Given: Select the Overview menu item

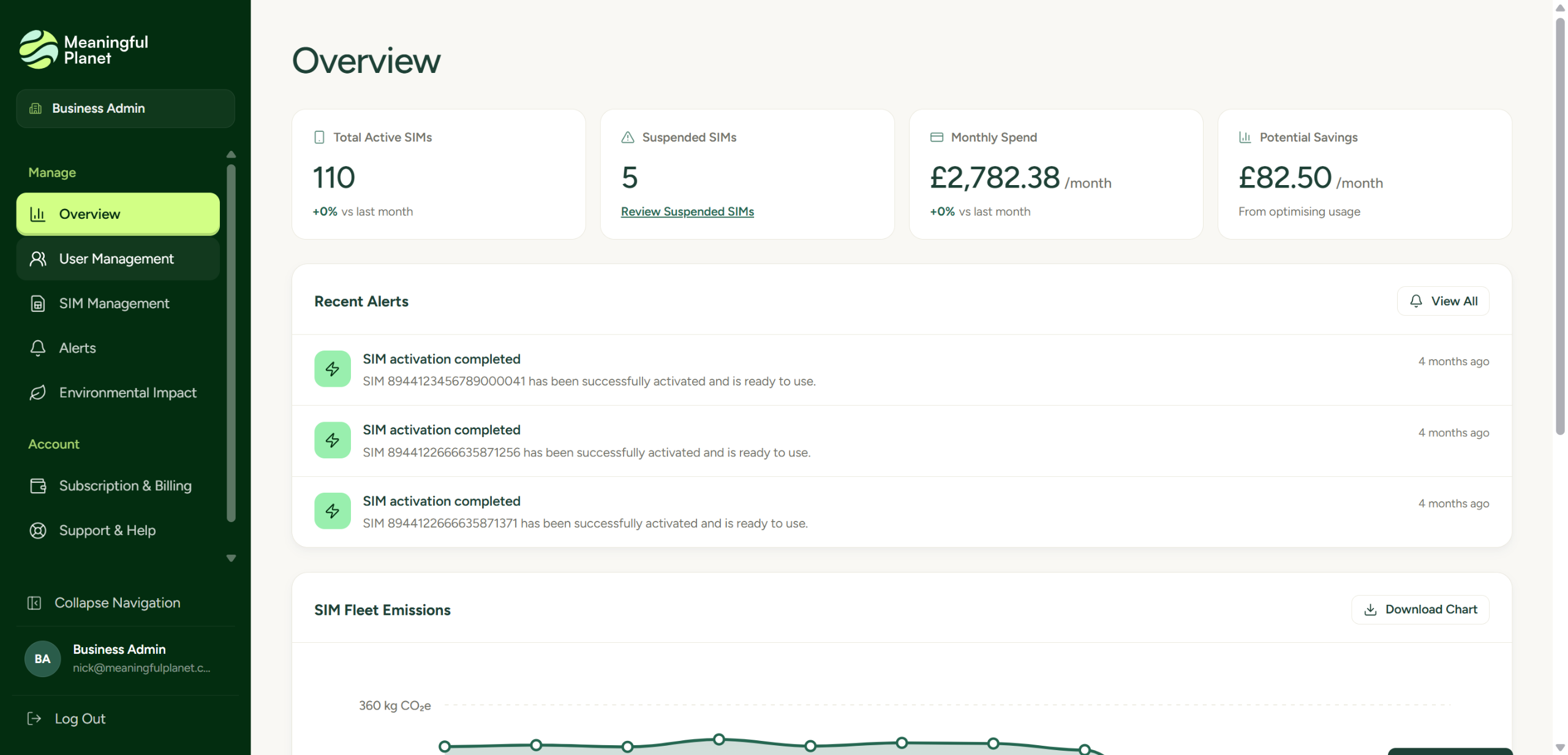Looking at the screenshot, I should [118, 214].
